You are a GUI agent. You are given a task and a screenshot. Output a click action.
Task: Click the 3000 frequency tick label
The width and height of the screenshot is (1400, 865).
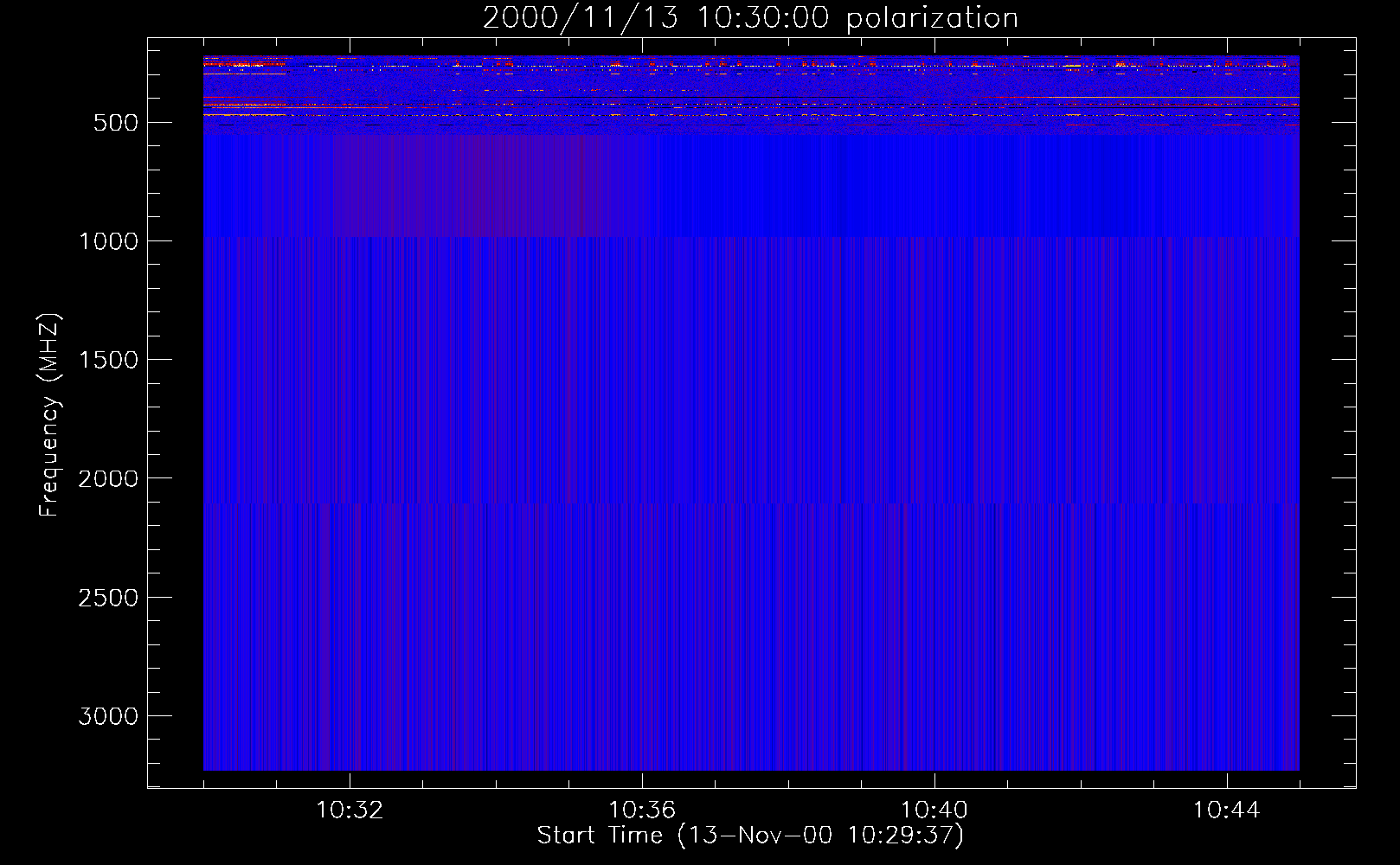click(108, 716)
